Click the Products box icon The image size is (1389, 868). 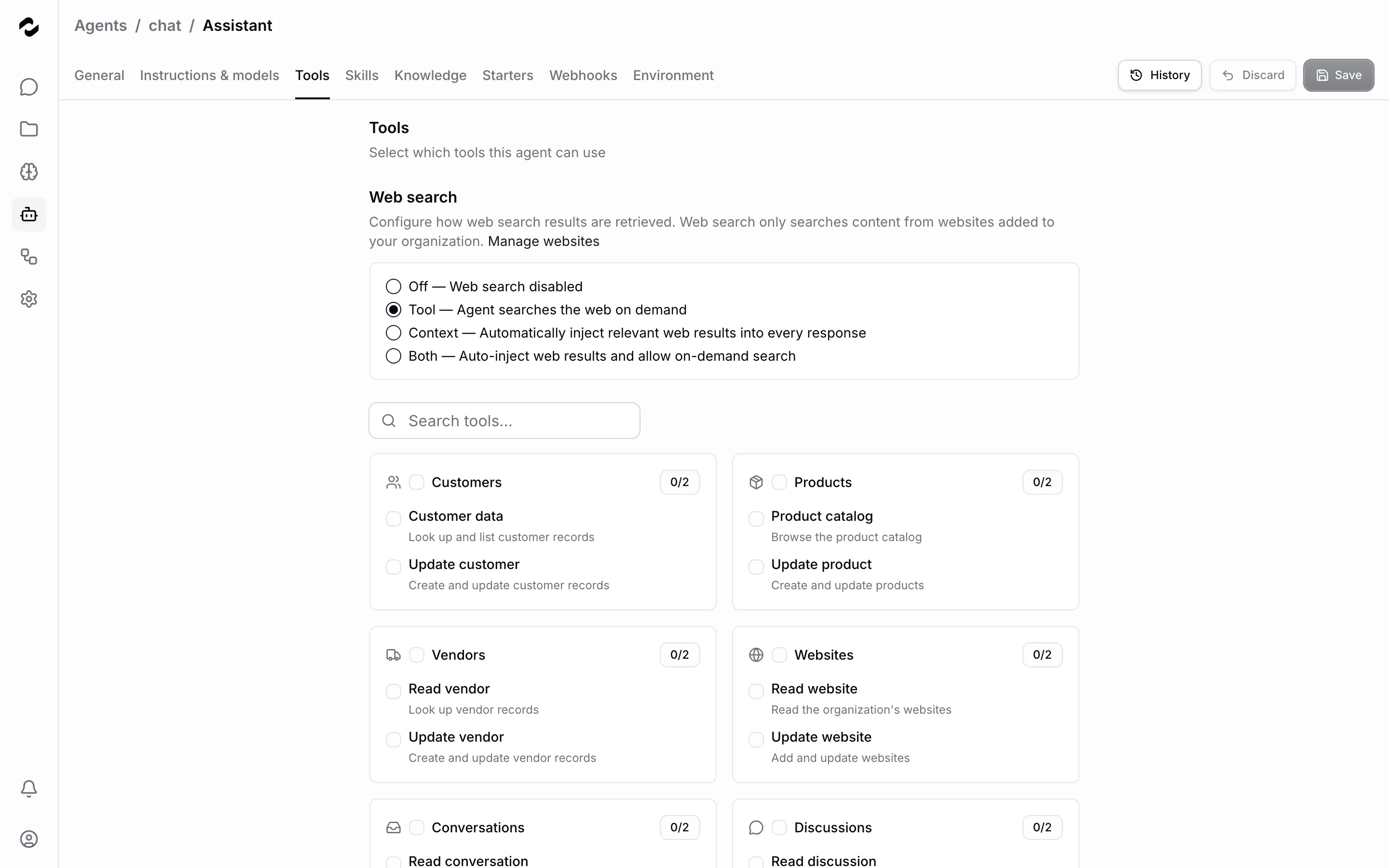756,482
